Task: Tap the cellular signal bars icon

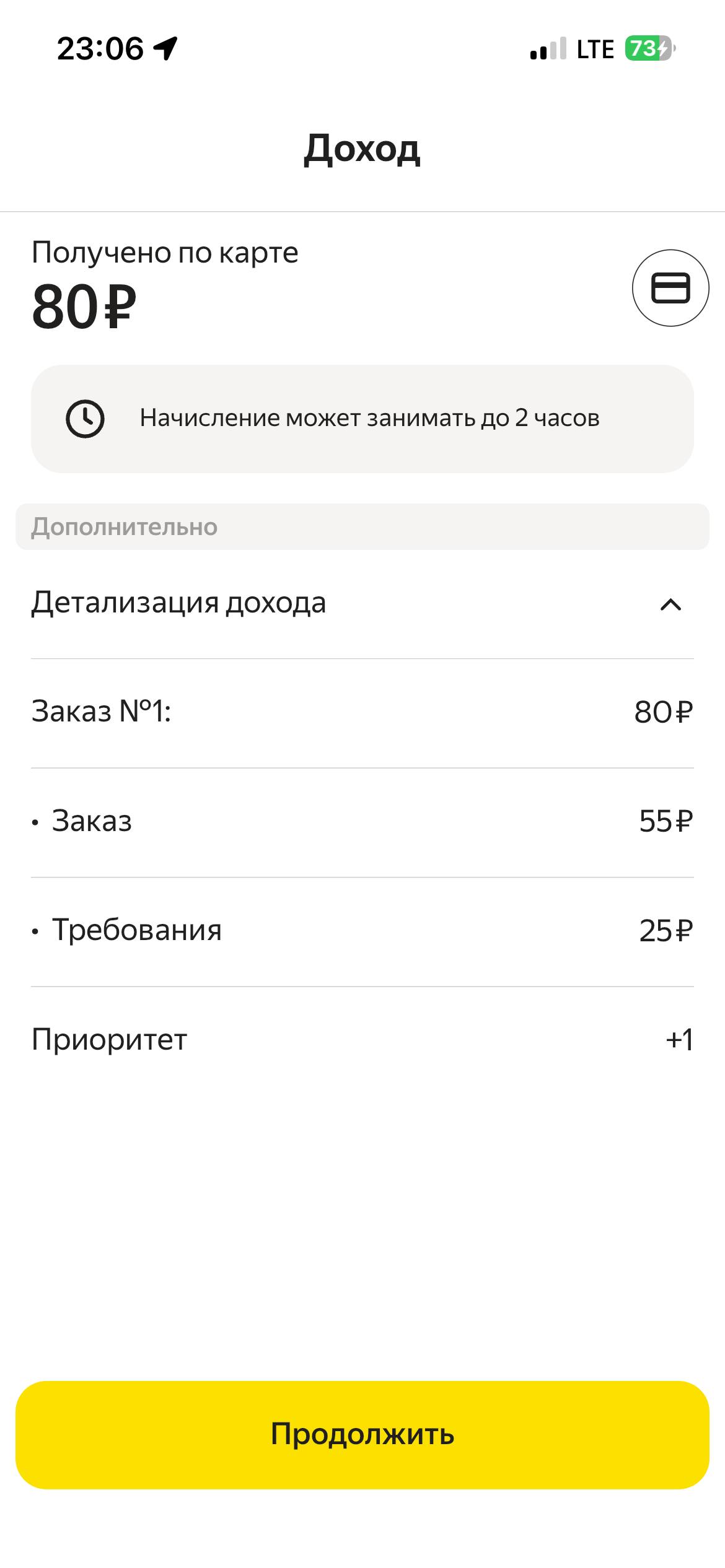Action: point(548,48)
